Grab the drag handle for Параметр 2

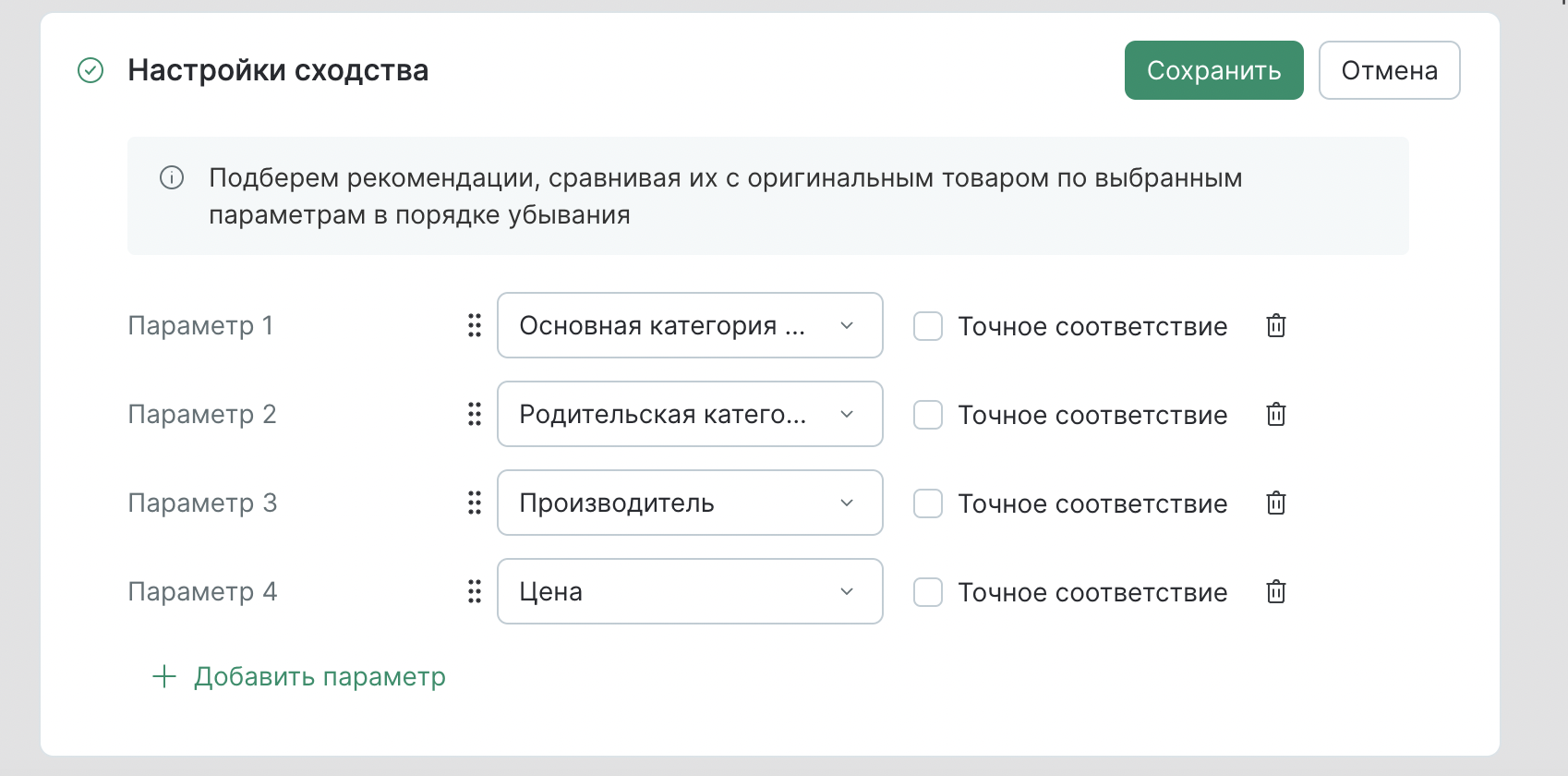475,414
